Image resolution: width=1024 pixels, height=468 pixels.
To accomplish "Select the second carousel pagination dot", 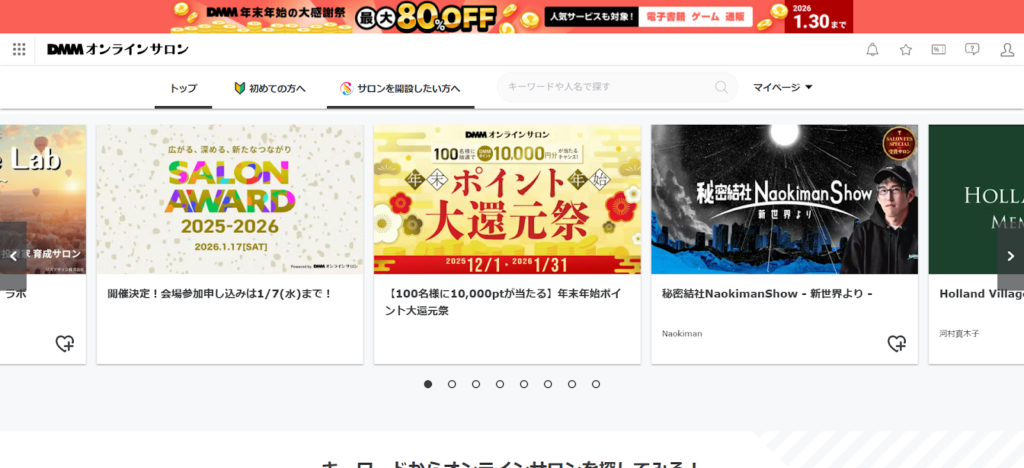I will click(x=452, y=384).
